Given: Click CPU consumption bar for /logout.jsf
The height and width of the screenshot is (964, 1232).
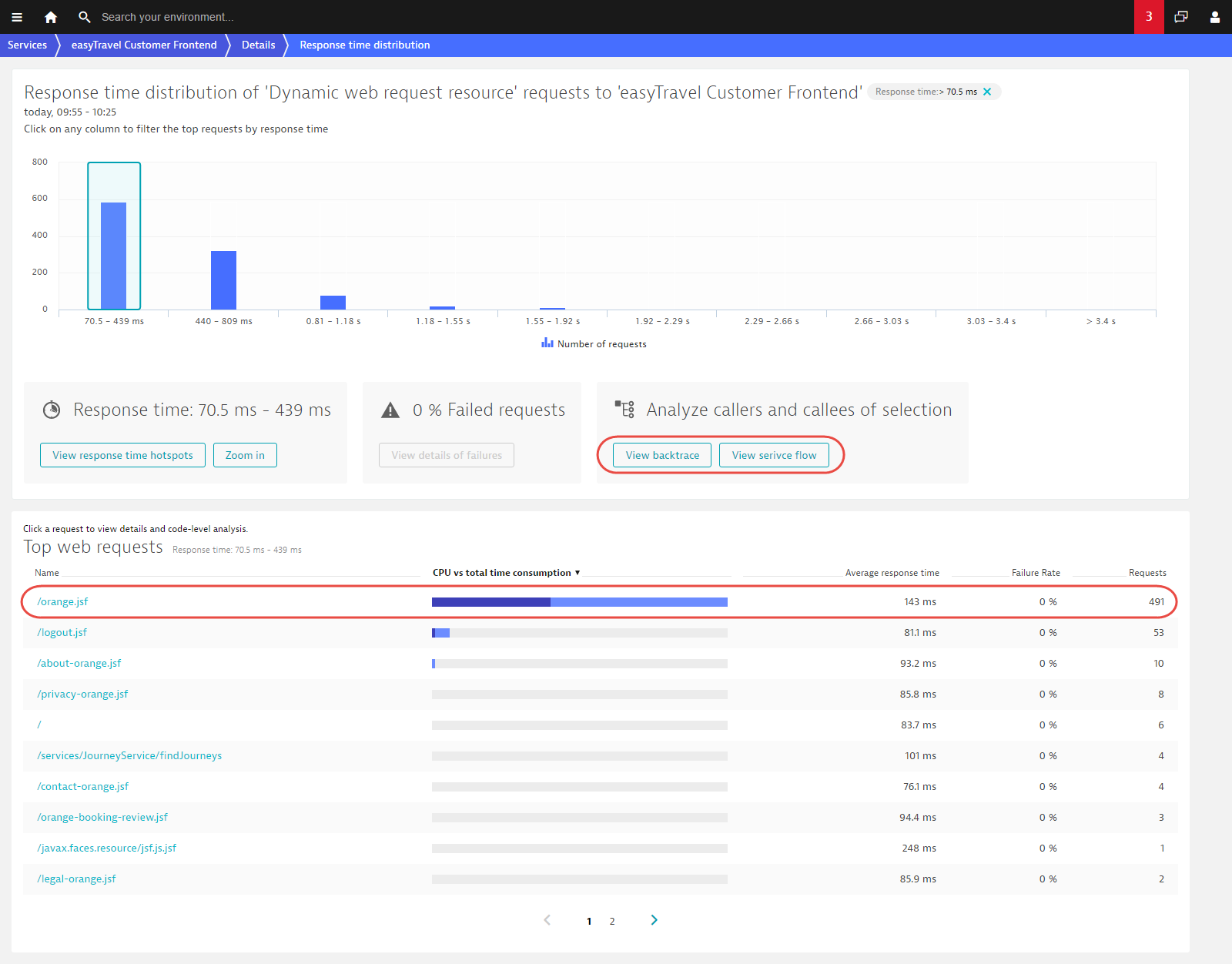Looking at the screenshot, I should (580, 633).
